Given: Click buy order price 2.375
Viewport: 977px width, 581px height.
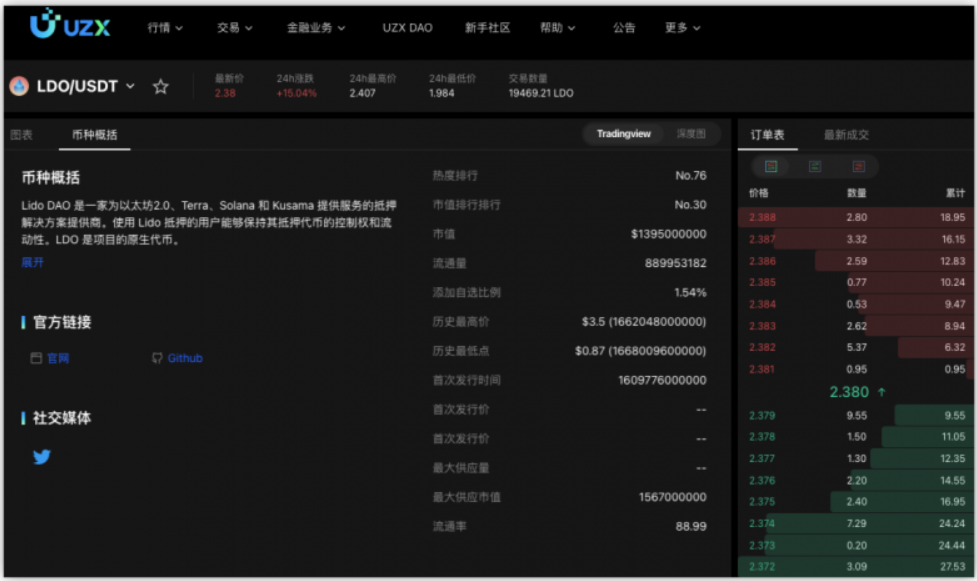Looking at the screenshot, I should coord(762,501).
